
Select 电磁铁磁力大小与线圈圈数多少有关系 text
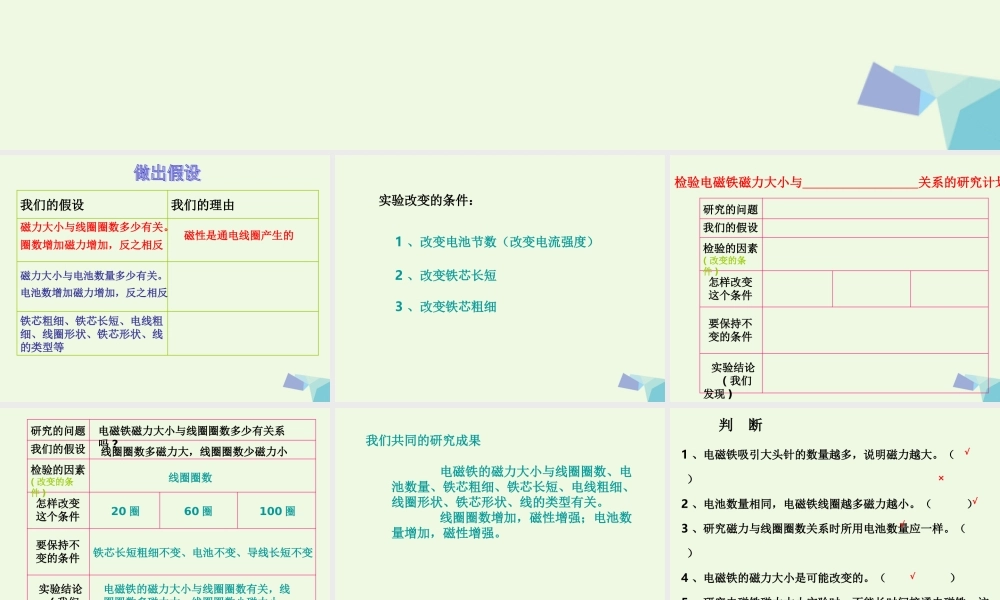tap(192, 432)
